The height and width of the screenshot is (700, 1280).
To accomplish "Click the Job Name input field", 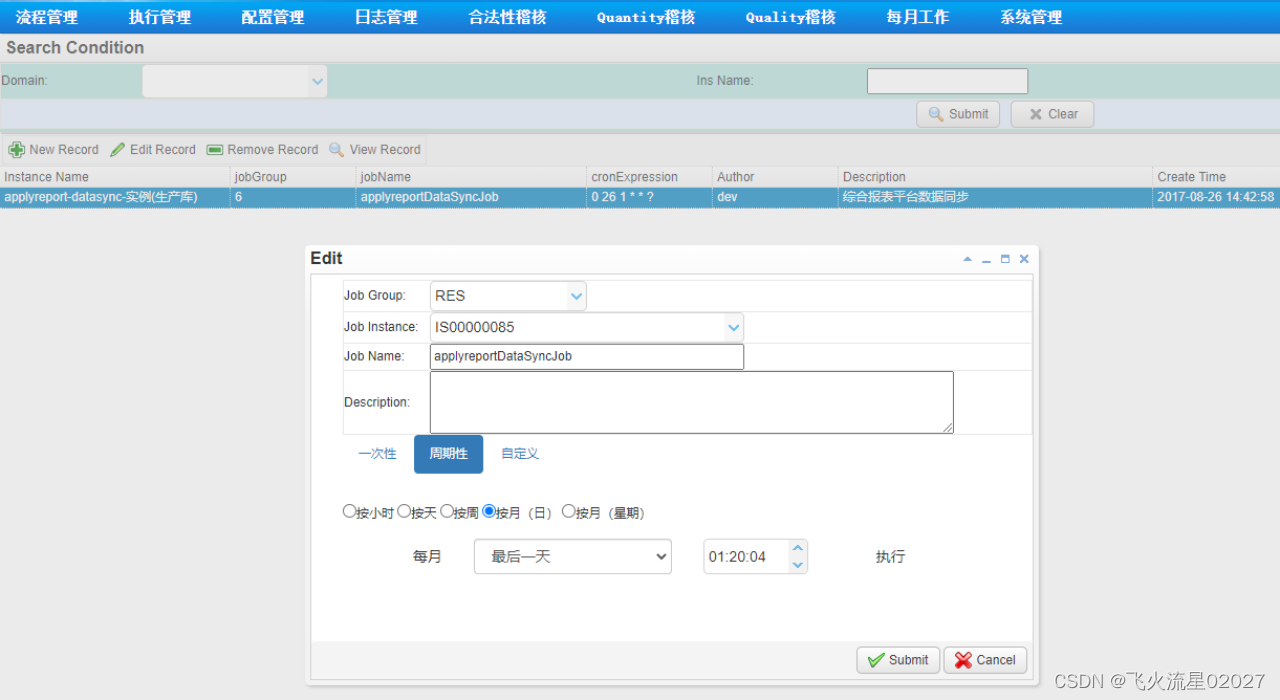I will 587,357.
